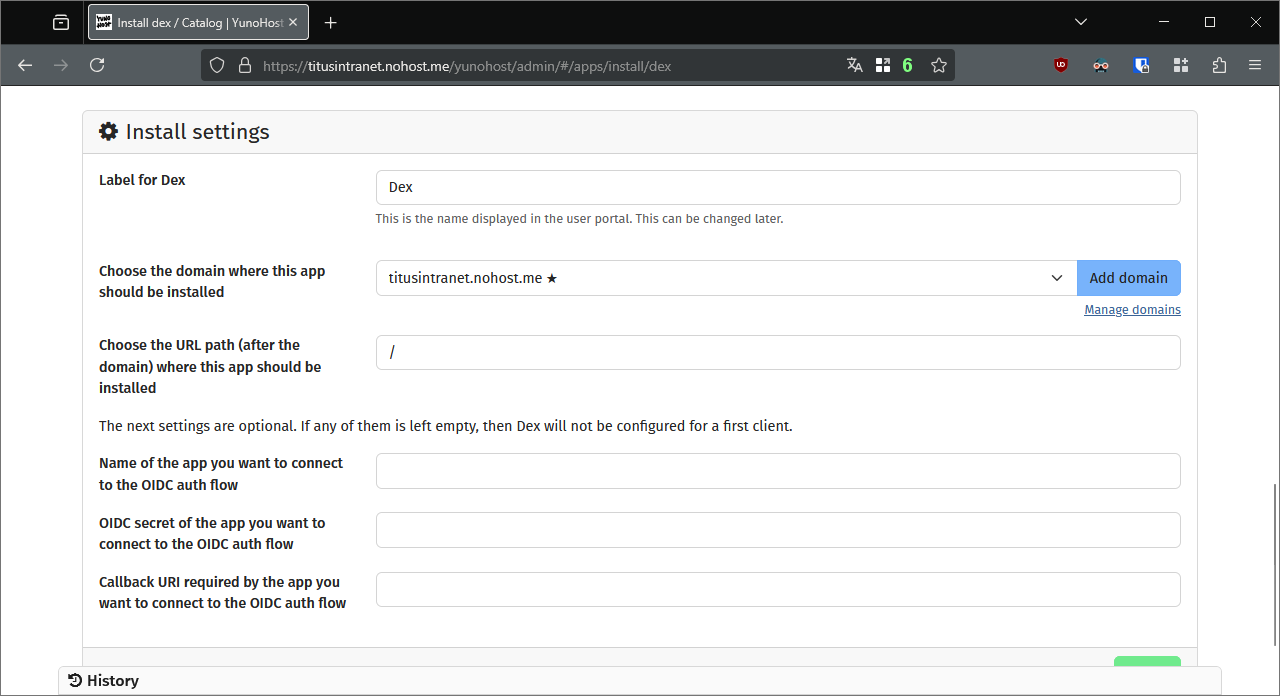
Task: Click the Label for Dex text field
Action: click(x=778, y=187)
